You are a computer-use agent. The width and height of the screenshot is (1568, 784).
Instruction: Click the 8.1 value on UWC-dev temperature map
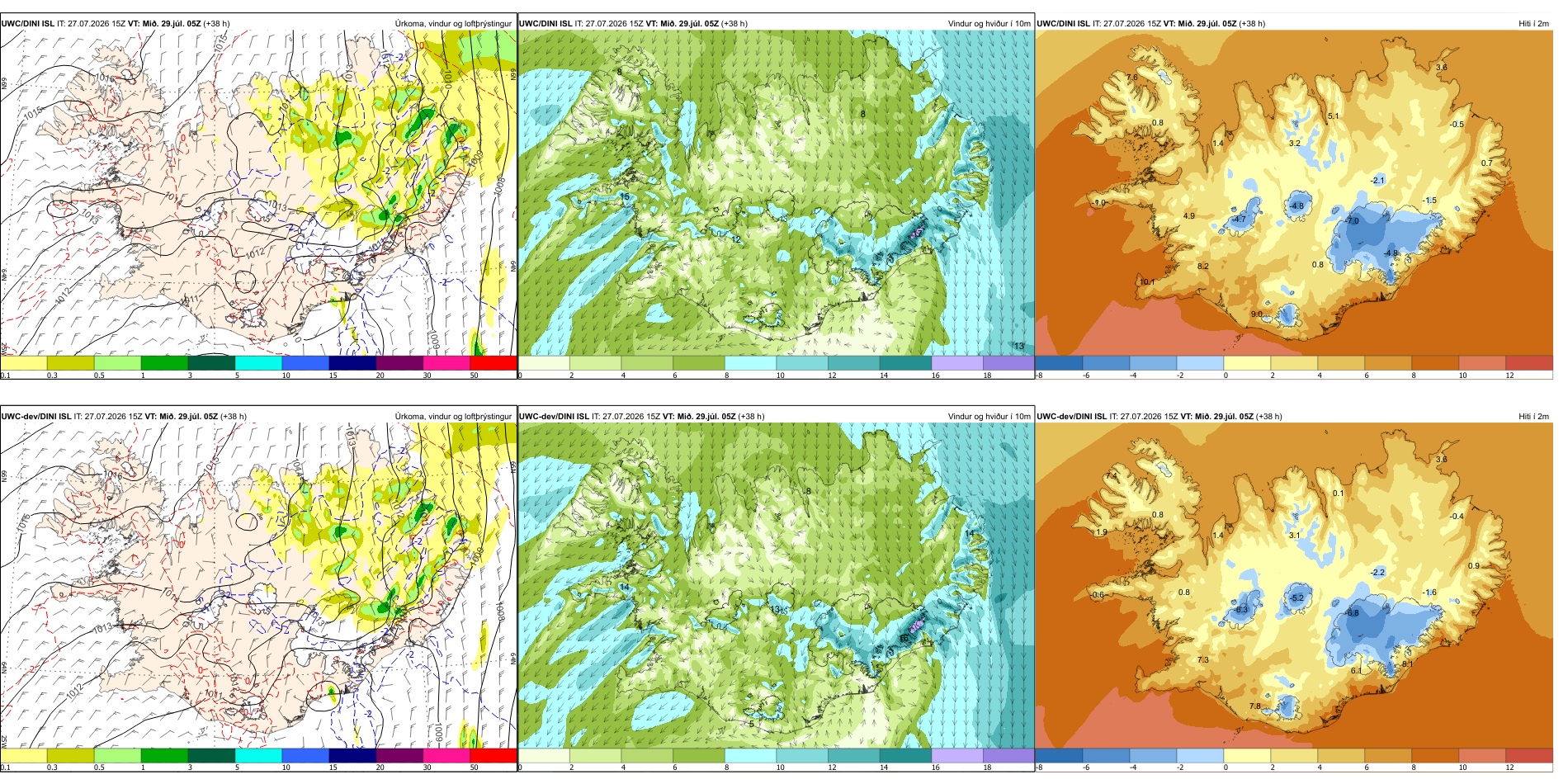click(1407, 664)
